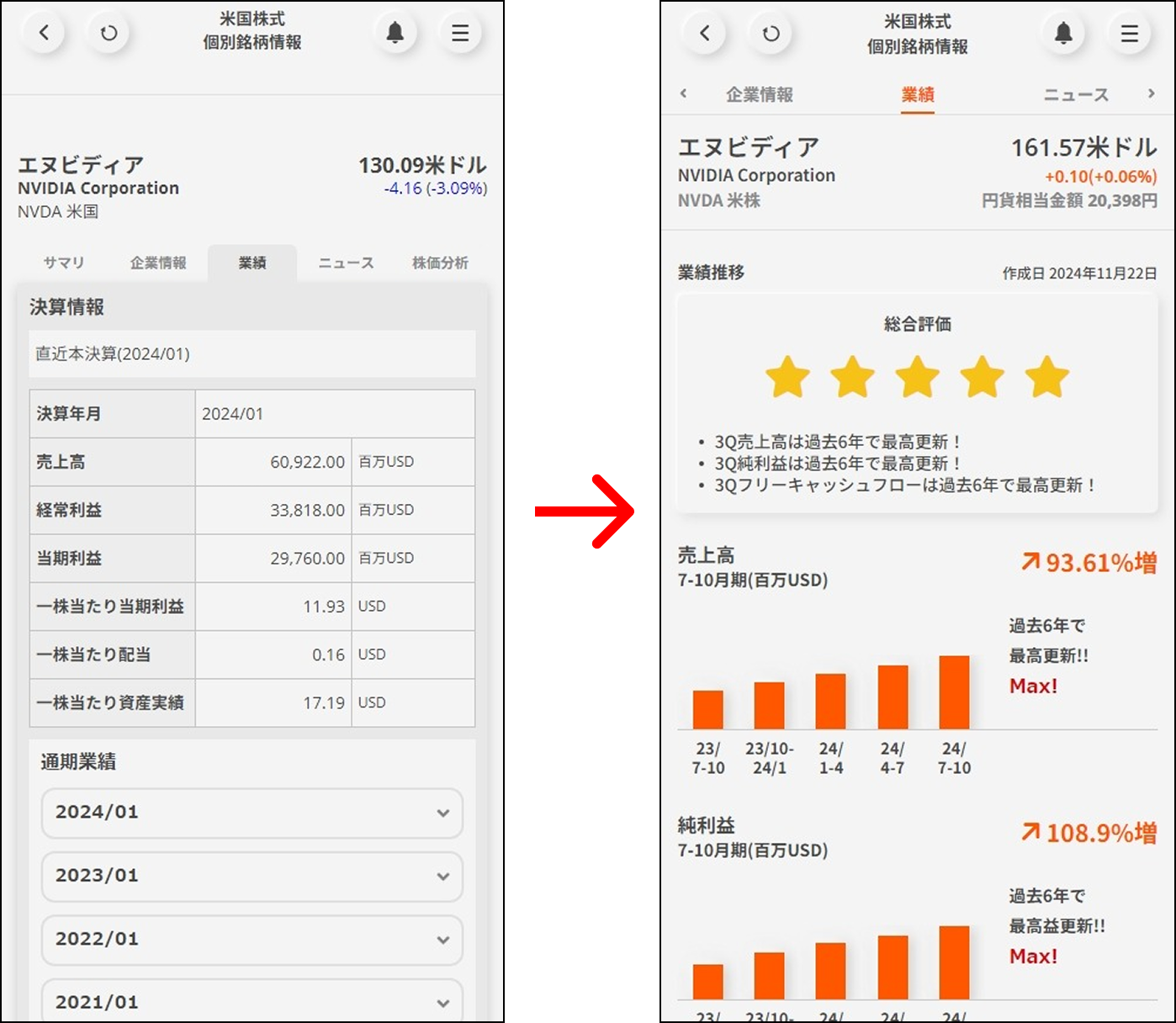Open notifications bell in right app

(1063, 33)
